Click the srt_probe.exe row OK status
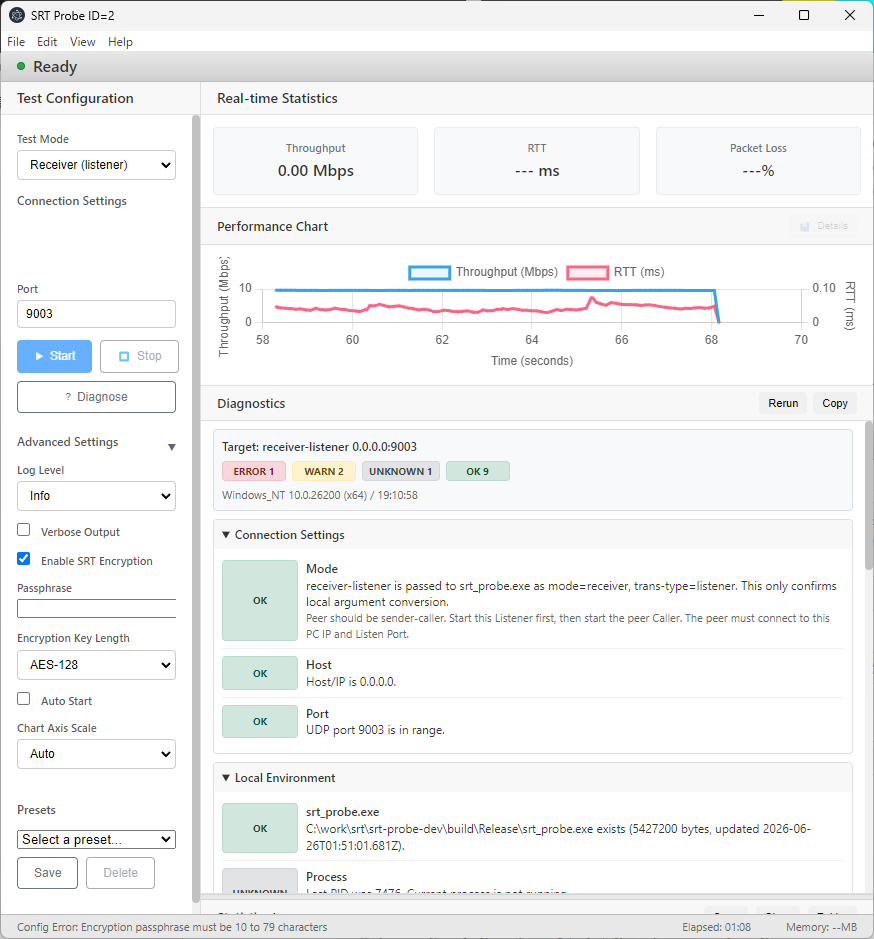The width and height of the screenshot is (874, 939). 260,829
